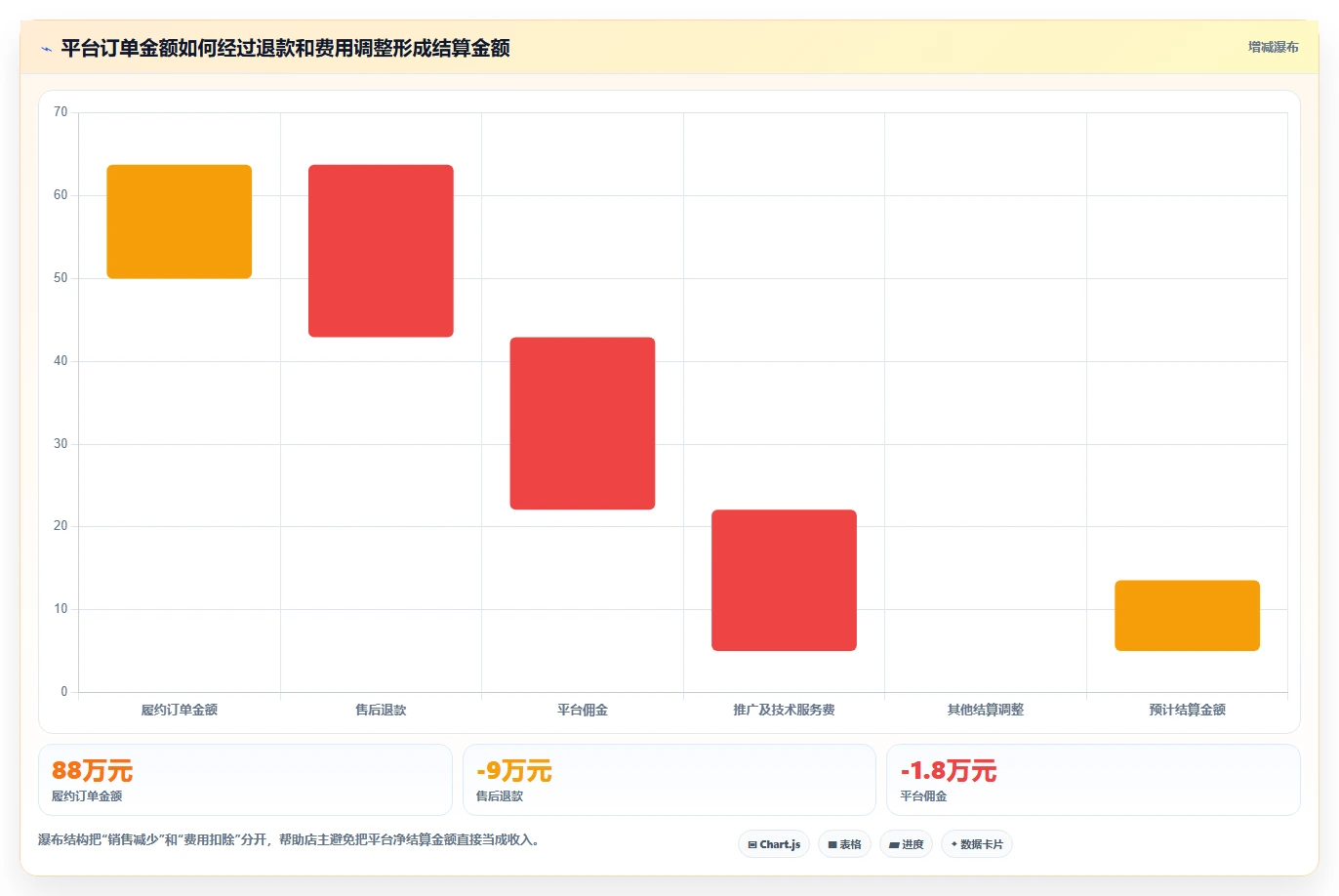Screen dimensions: 1339x896
Task: Click the lightning icon beside the title
Action: pyautogui.click(x=46, y=49)
